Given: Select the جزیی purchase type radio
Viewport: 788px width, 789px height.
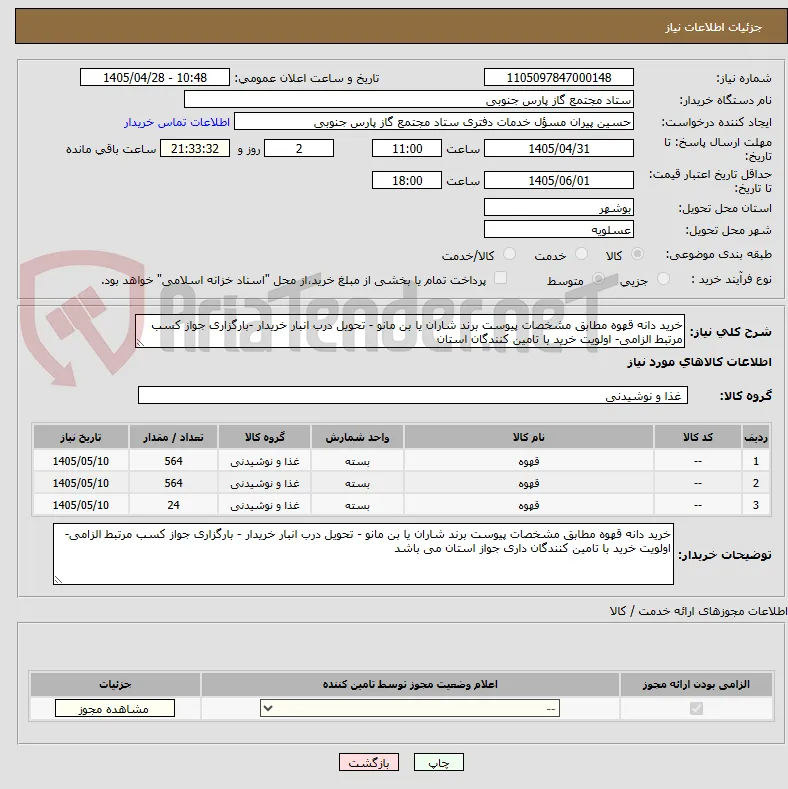Looking at the screenshot, I should (x=663, y=278).
